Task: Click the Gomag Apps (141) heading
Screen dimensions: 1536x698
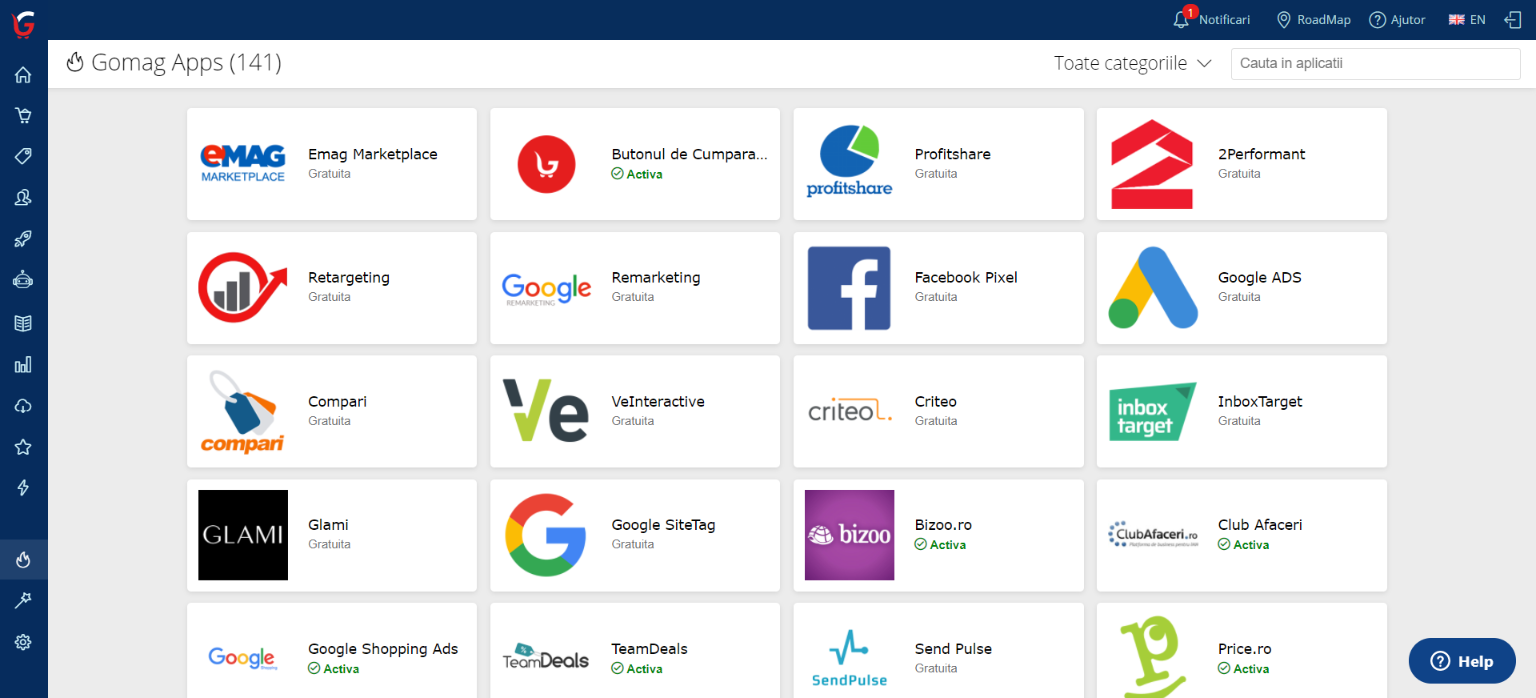Action: point(186,63)
